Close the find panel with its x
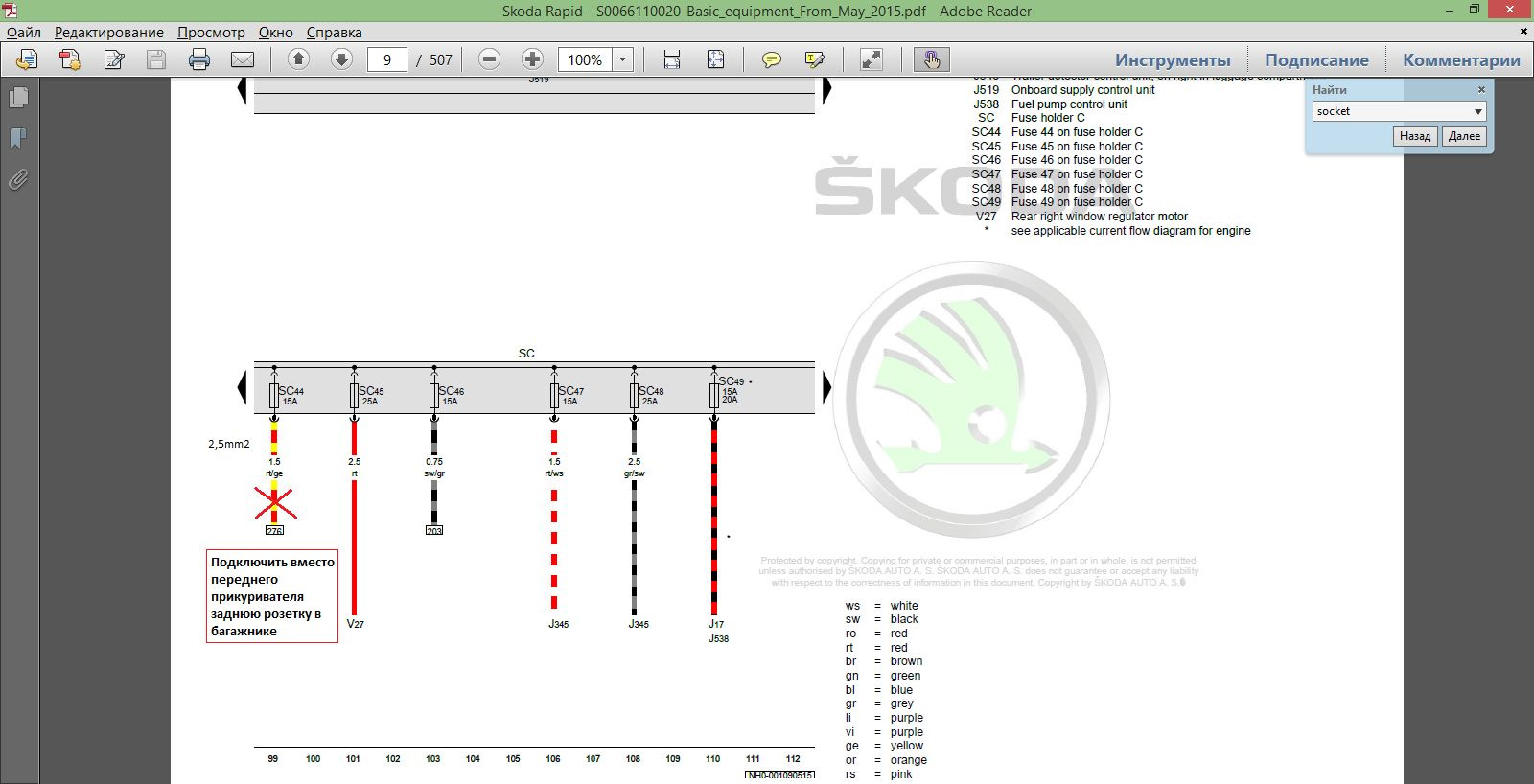1534x784 pixels. click(x=1481, y=90)
